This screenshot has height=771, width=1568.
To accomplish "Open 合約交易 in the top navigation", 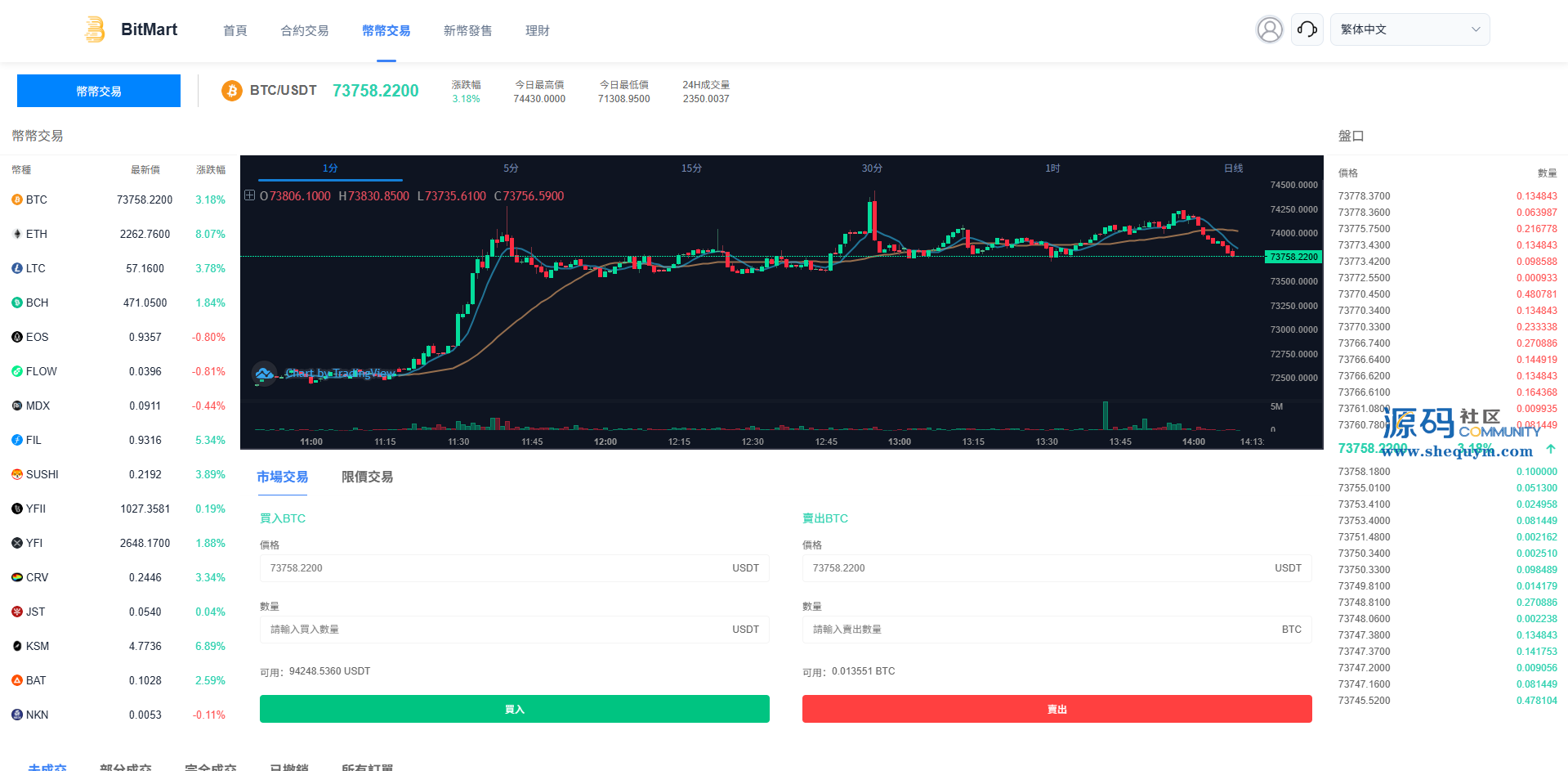I will coord(304,31).
